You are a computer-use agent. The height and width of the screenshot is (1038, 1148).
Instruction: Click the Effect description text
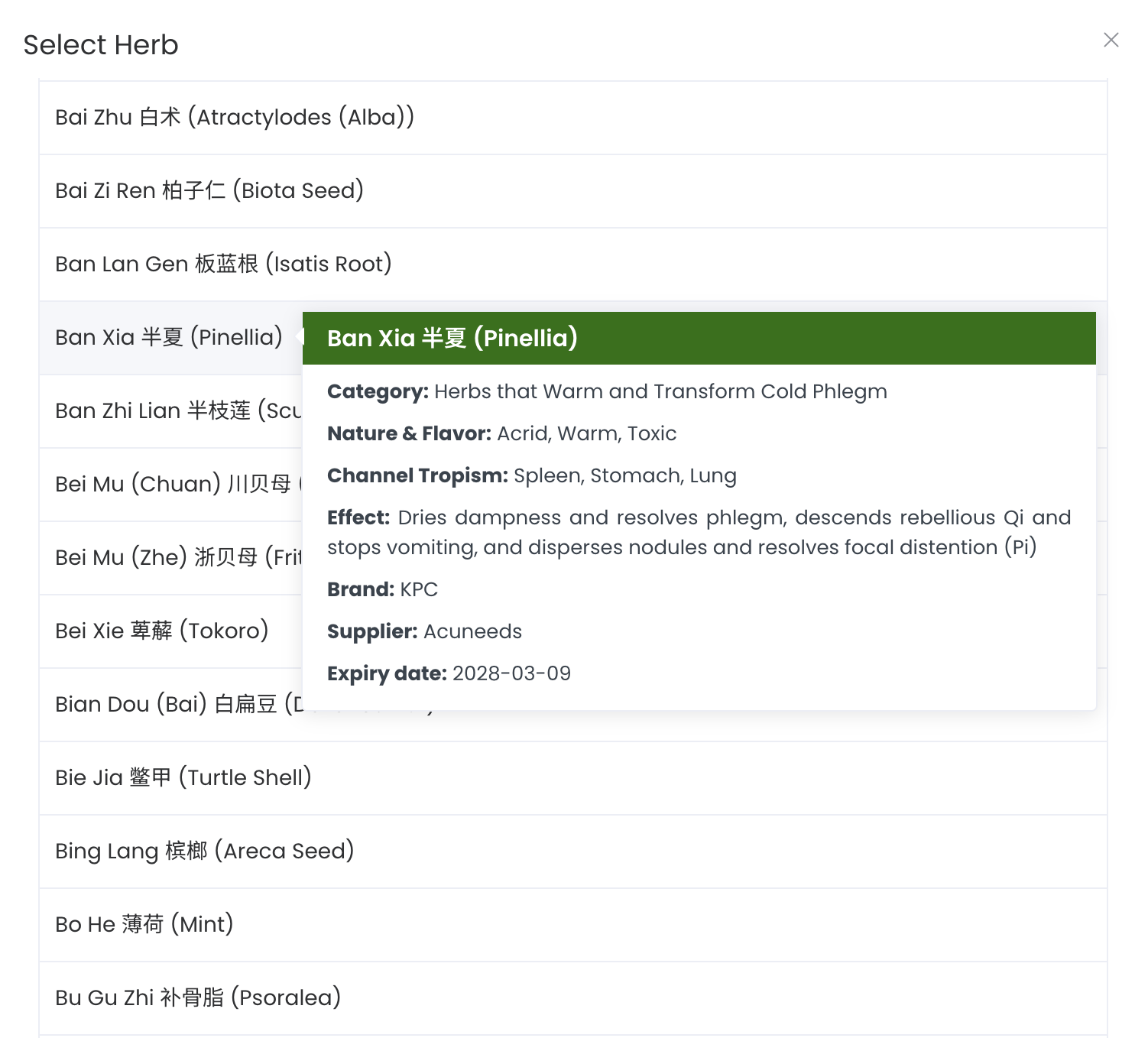699,532
